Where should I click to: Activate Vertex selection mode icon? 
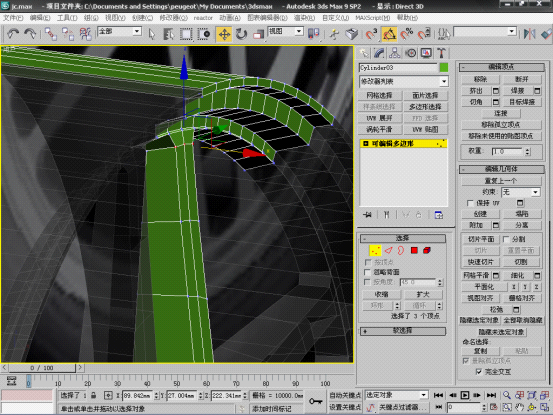click(375, 250)
